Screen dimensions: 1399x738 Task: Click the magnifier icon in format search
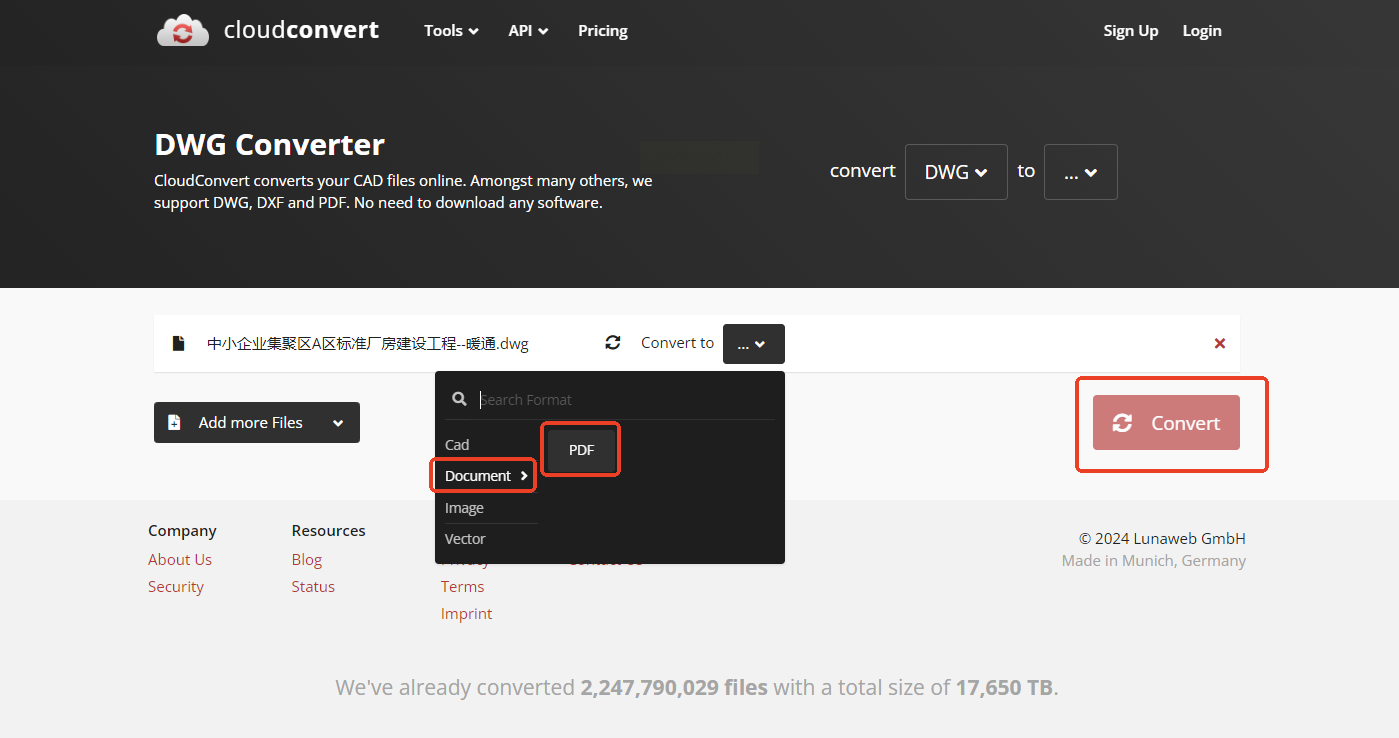point(459,399)
